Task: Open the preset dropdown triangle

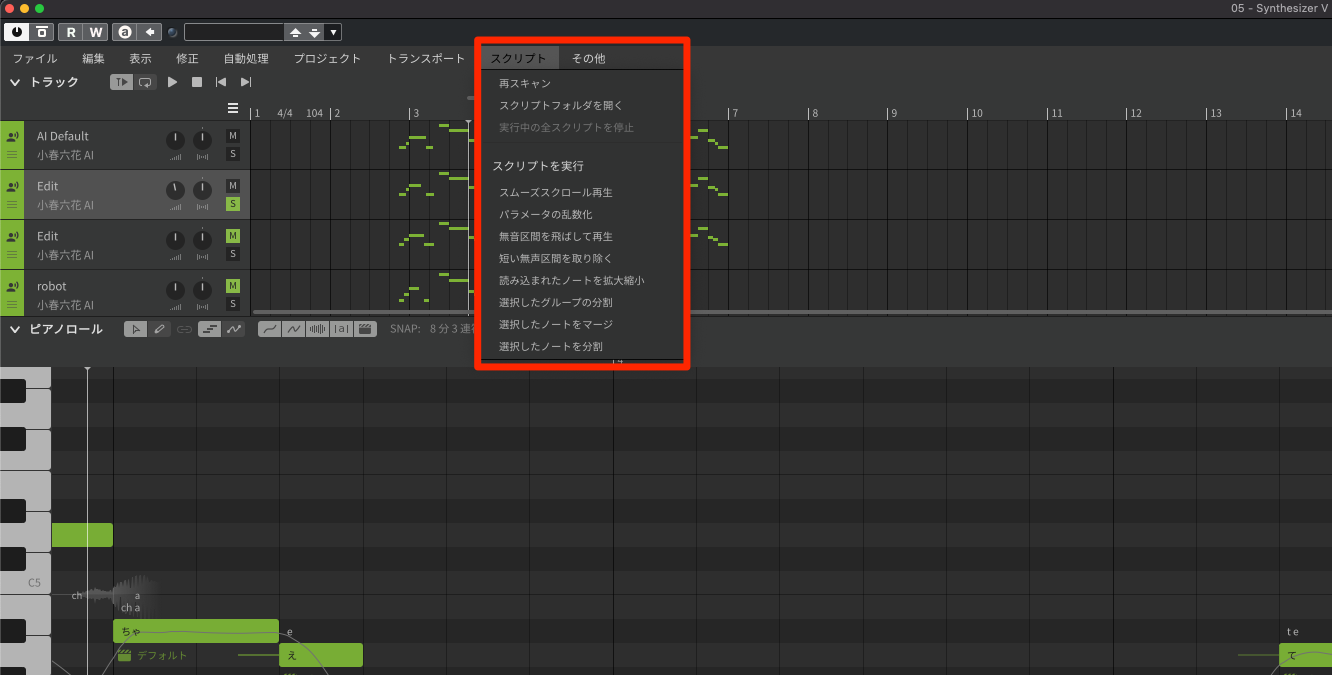Action: pos(334,32)
